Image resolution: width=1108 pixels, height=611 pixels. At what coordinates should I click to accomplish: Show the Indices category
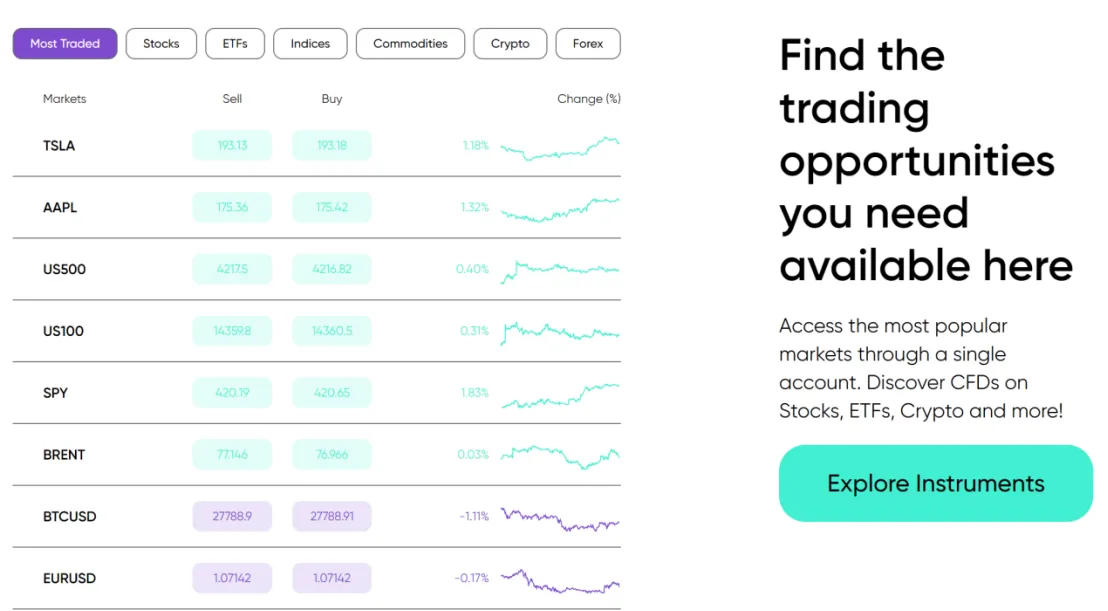(x=310, y=44)
